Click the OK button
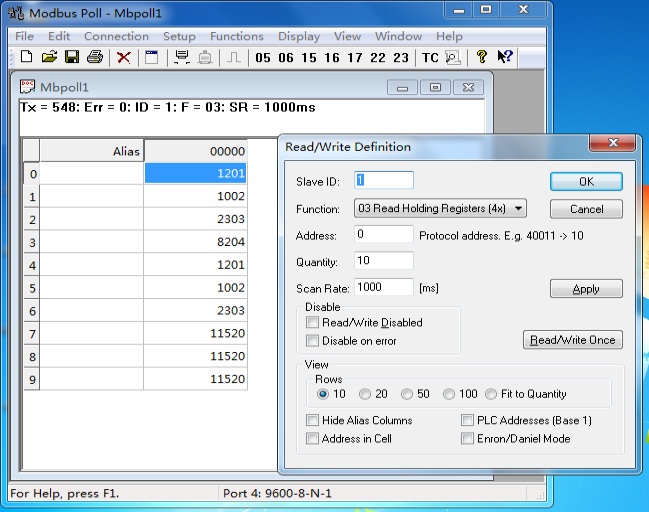Viewport: 649px width, 512px height. (x=586, y=182)
